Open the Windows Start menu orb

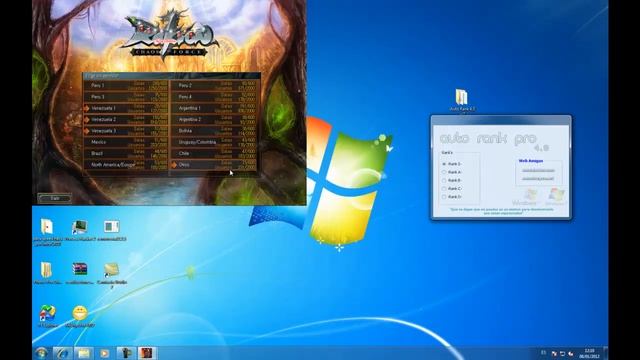click(42, 353)
